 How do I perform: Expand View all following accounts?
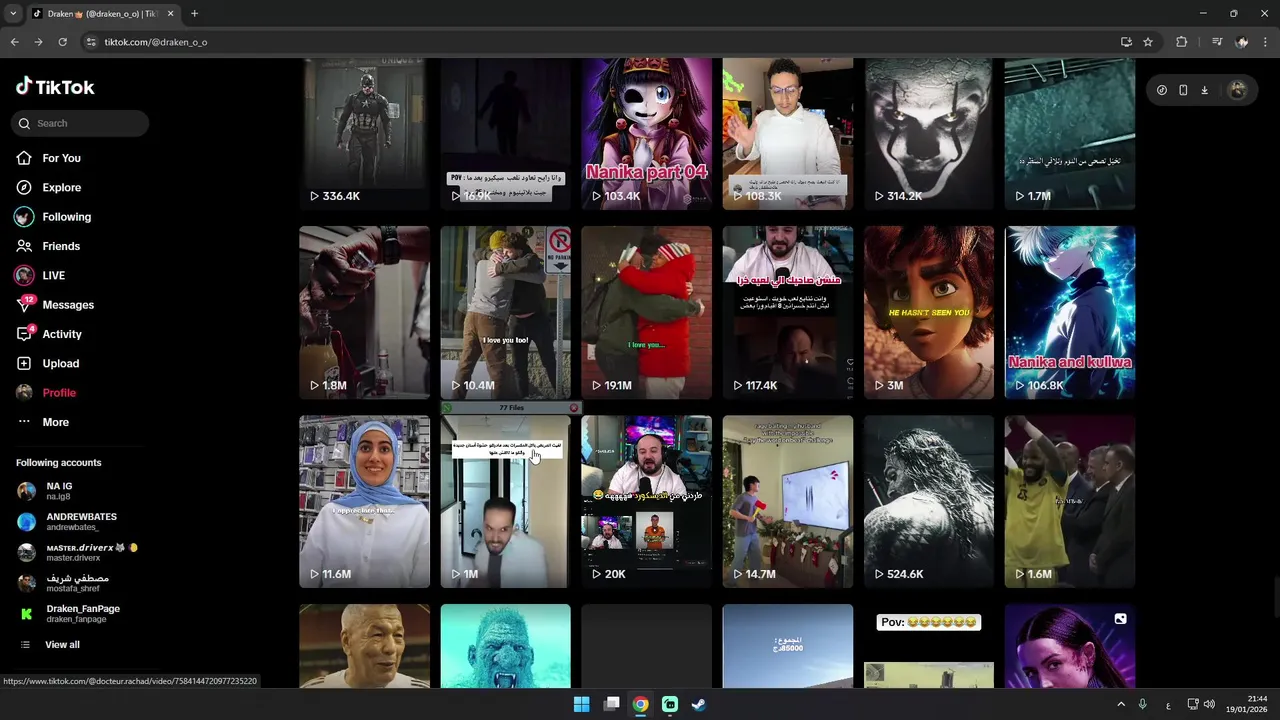[x=62, y=645]
